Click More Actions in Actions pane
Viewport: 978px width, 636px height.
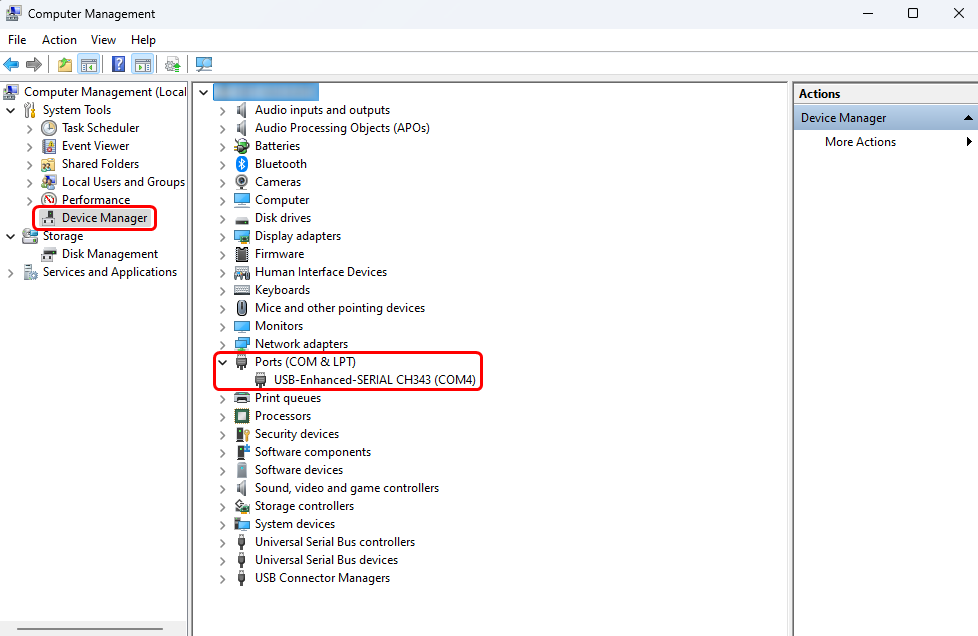coord(860,142)
